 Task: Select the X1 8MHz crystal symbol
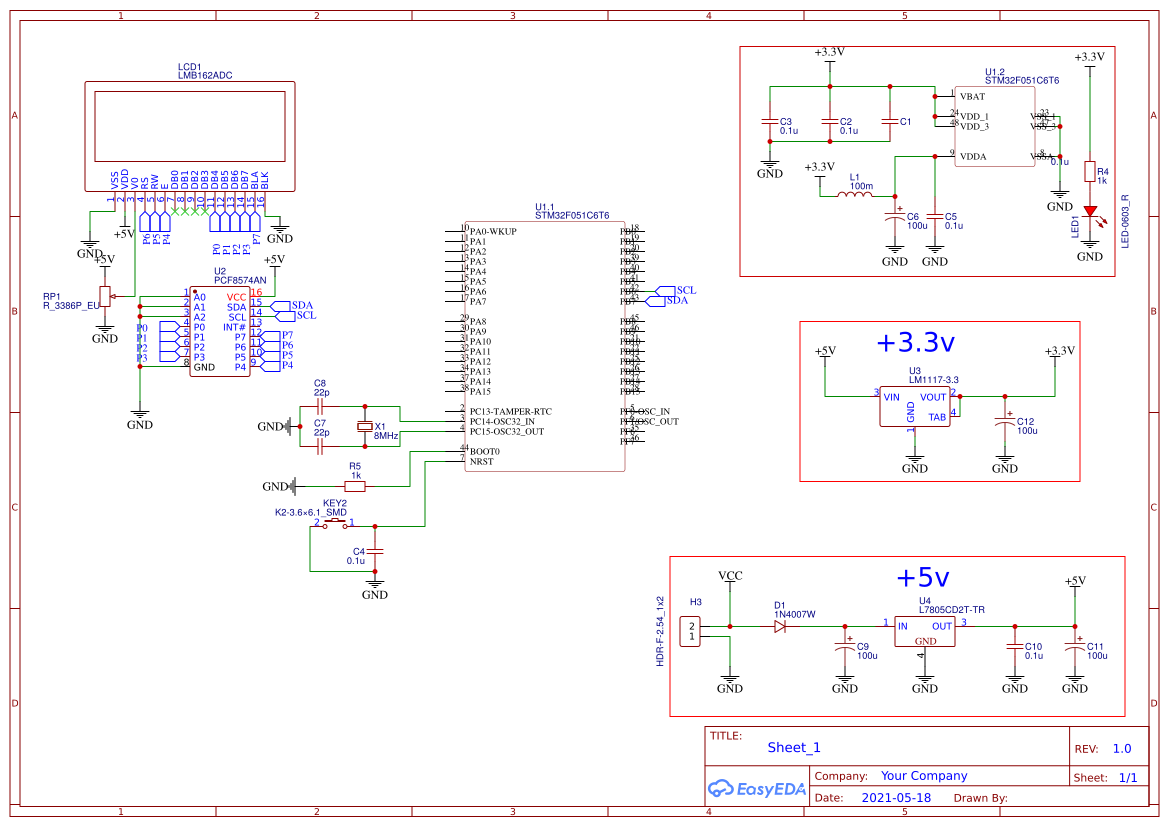367,428
